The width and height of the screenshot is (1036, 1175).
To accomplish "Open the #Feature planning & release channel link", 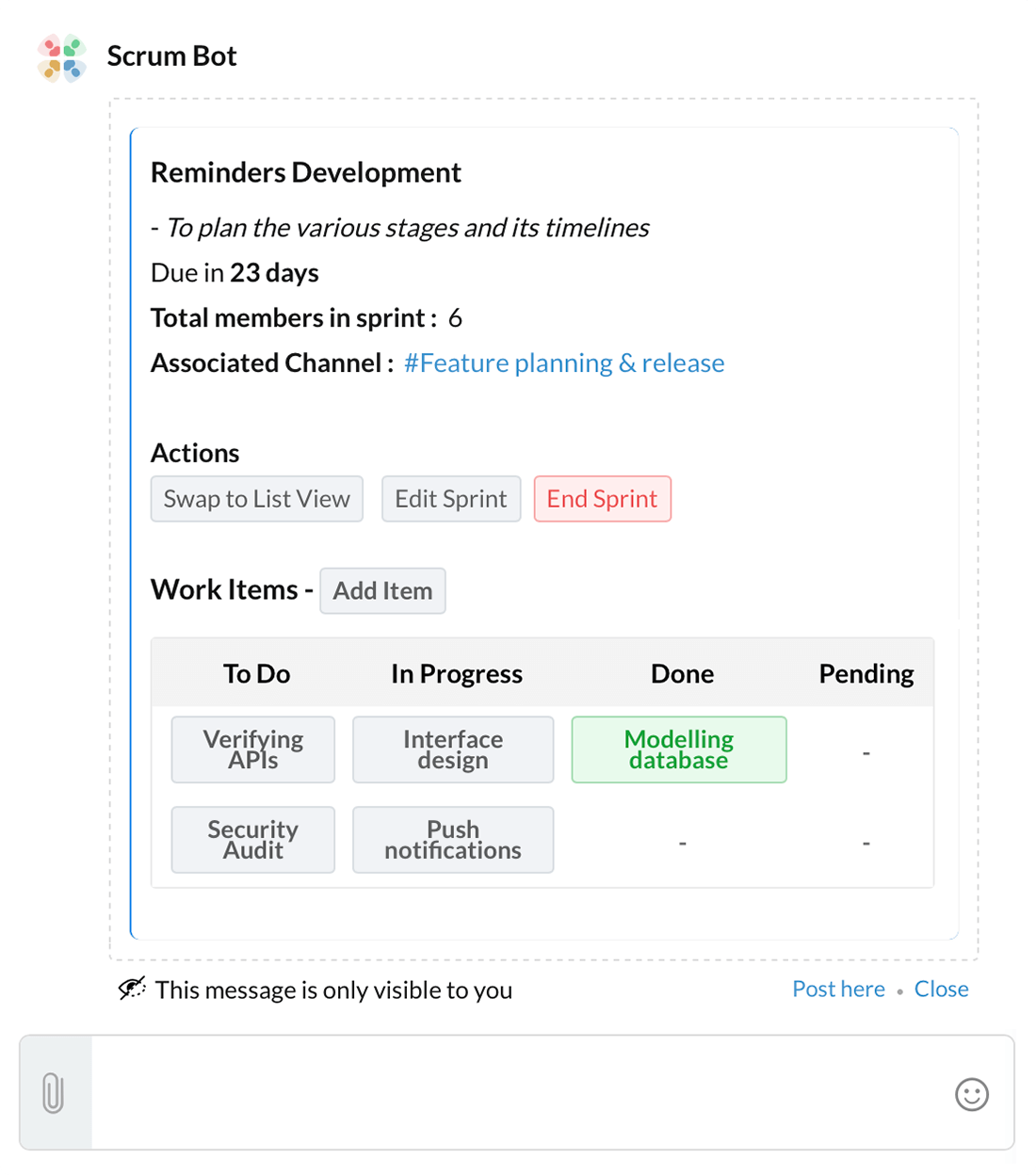I will click(x=564, y=363).
